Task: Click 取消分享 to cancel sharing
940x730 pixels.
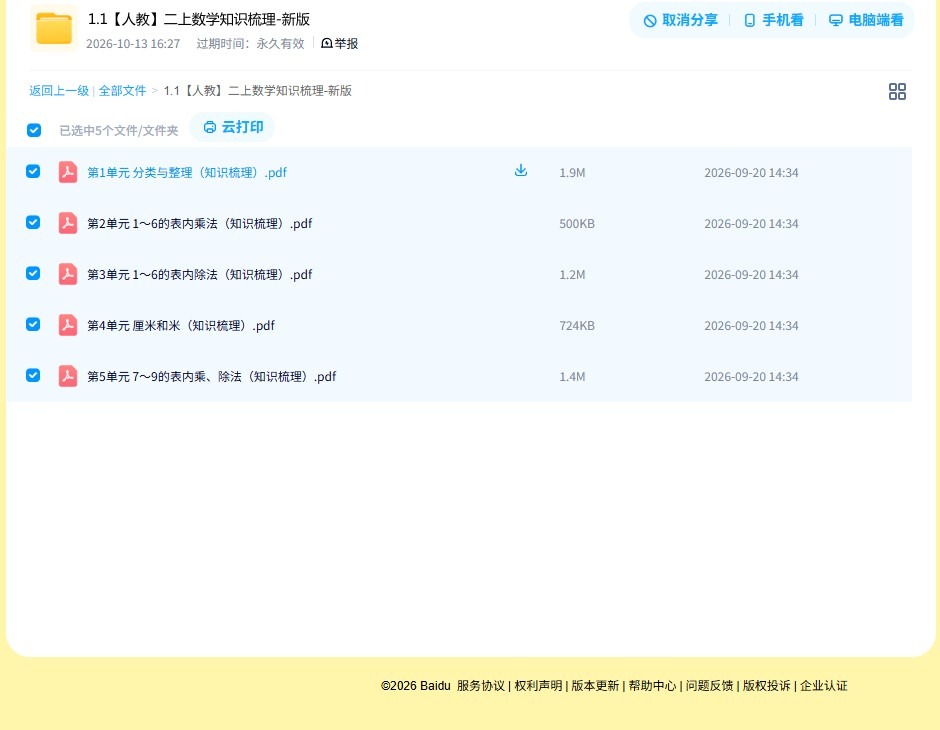Action: pyautogui.click(x=680, y=20)
